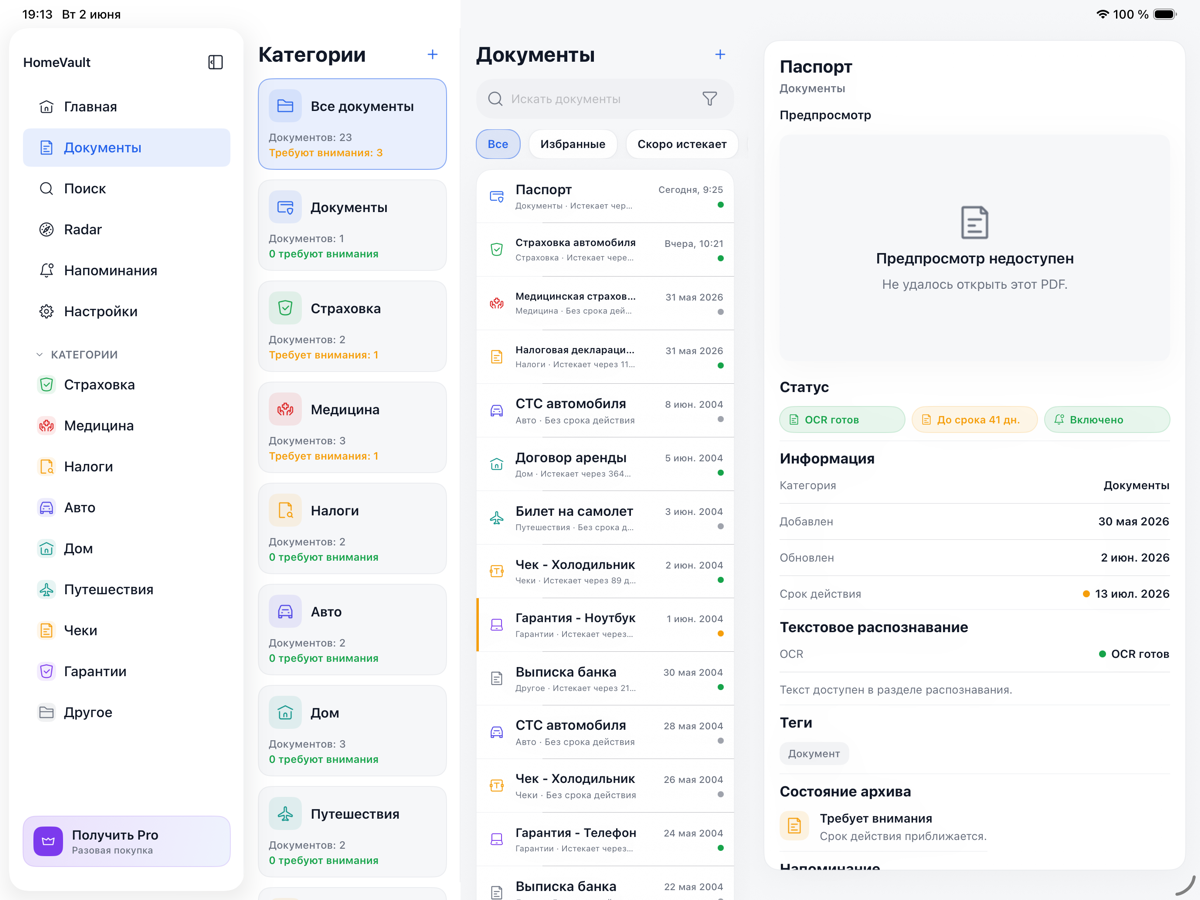Open the Налоговая декларация document row
Screen dimensions: 1200x900
click(605, 357)
